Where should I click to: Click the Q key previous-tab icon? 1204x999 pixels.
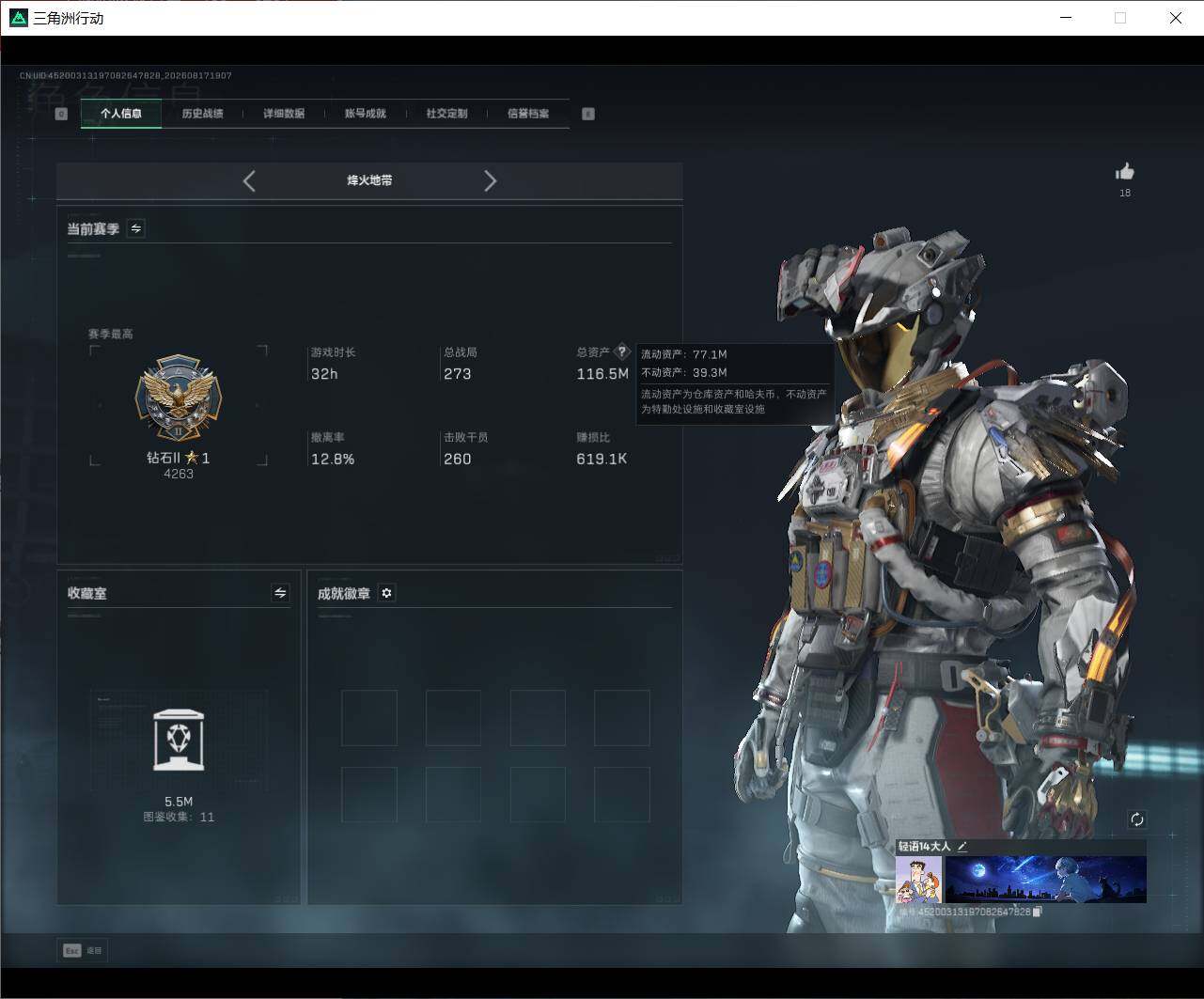(x=61, y=114)
